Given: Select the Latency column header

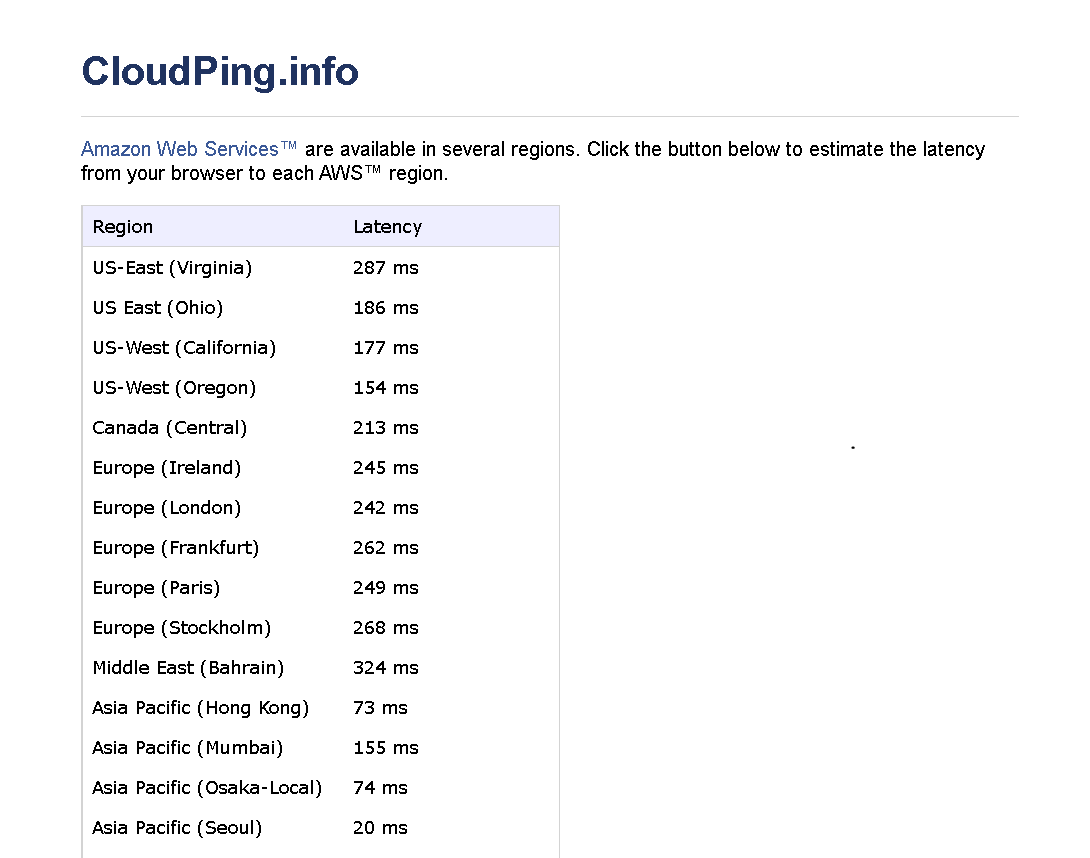Looking at the screenshot, I should coord(387,227).
